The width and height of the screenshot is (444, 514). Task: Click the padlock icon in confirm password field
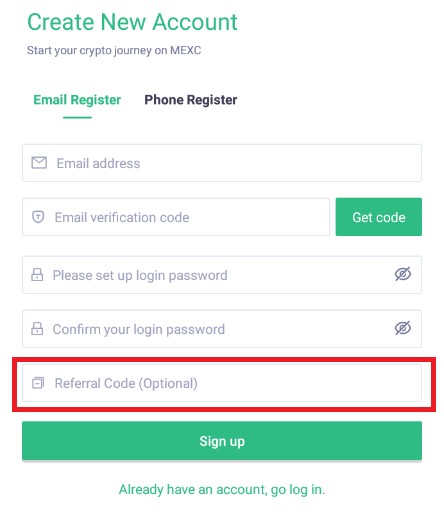pyautogui.click(x=37, y=329)
